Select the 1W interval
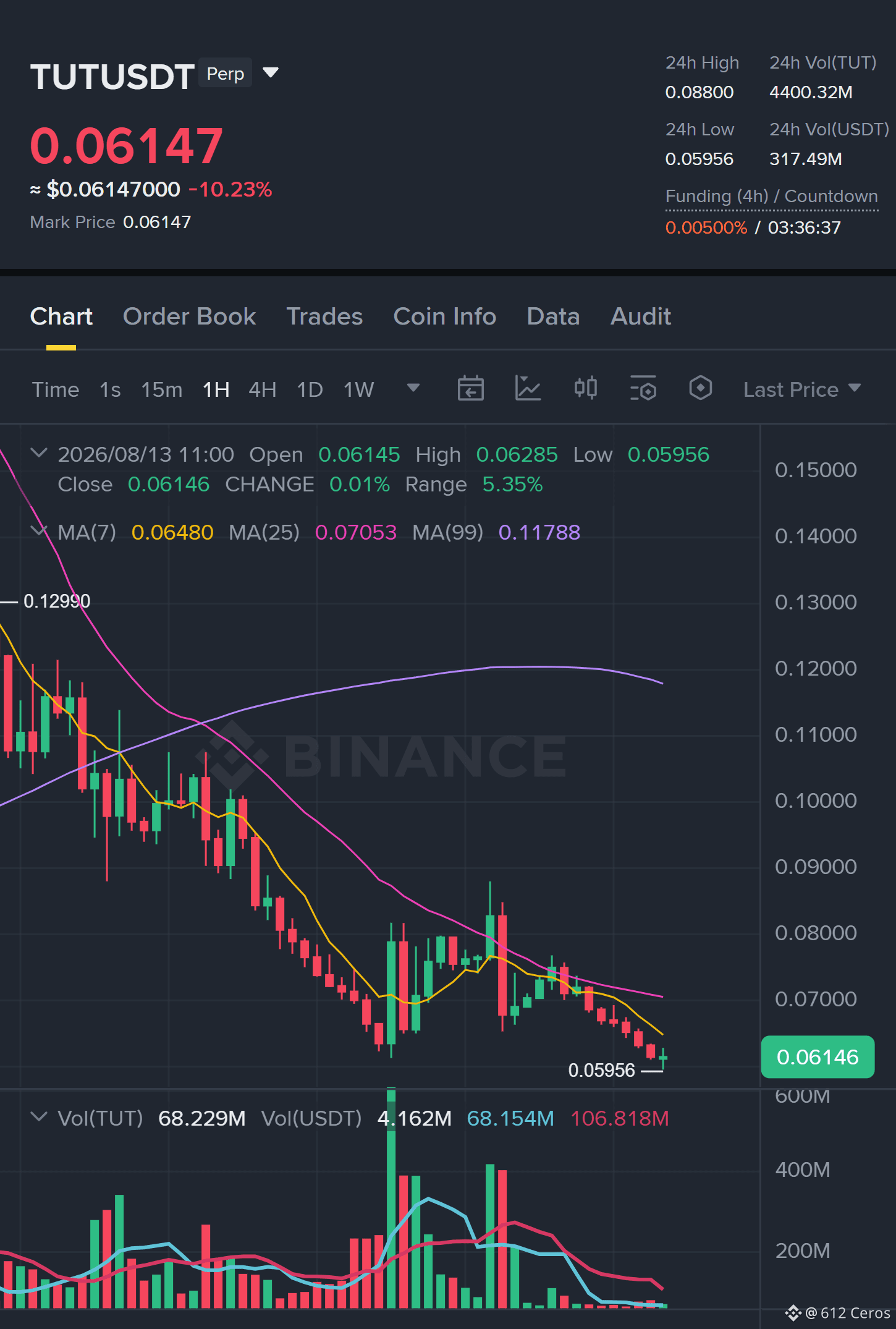896x1329 pixels. tap(359, 389)
